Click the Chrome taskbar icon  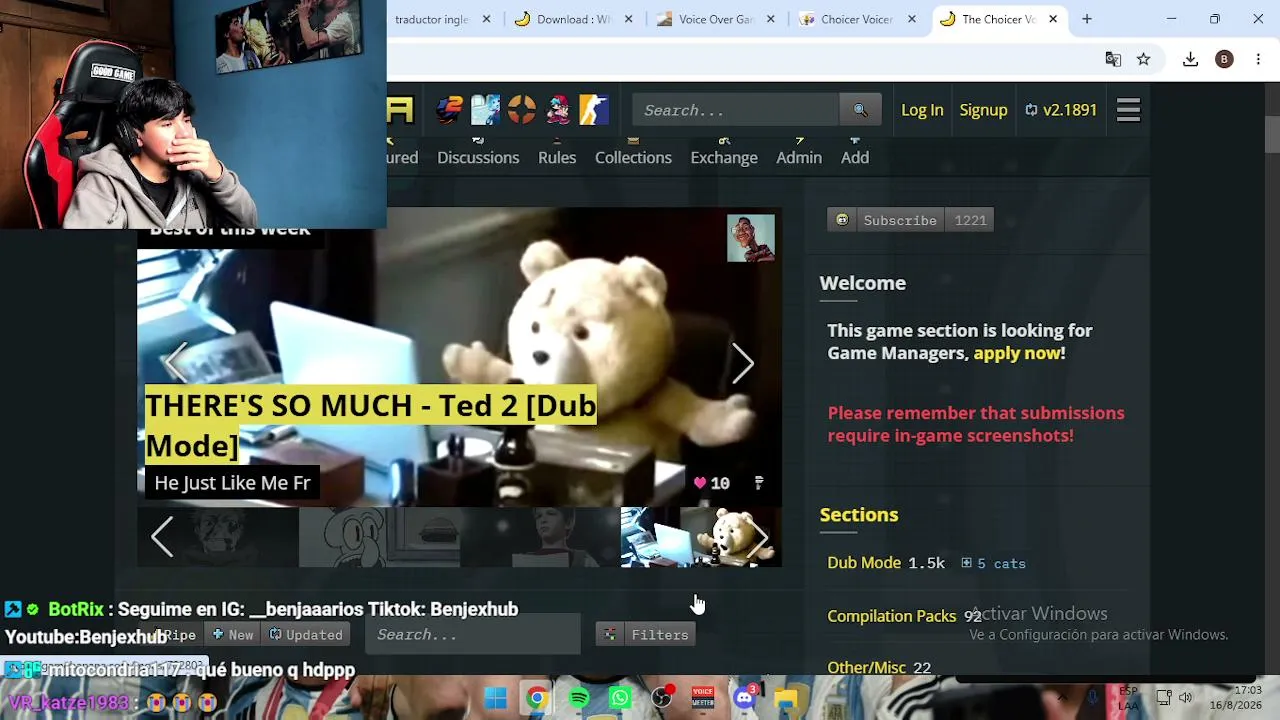pos(537,698)
